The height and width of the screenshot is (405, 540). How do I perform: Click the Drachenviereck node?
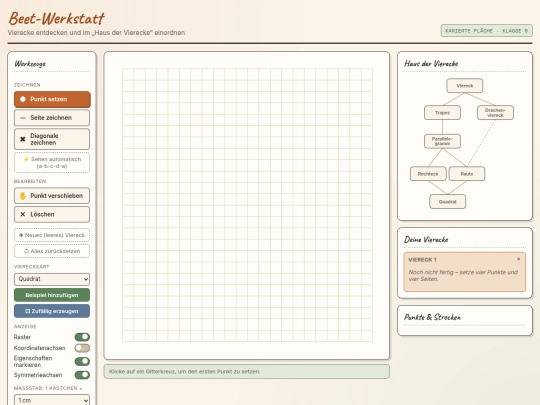[495, 113]
